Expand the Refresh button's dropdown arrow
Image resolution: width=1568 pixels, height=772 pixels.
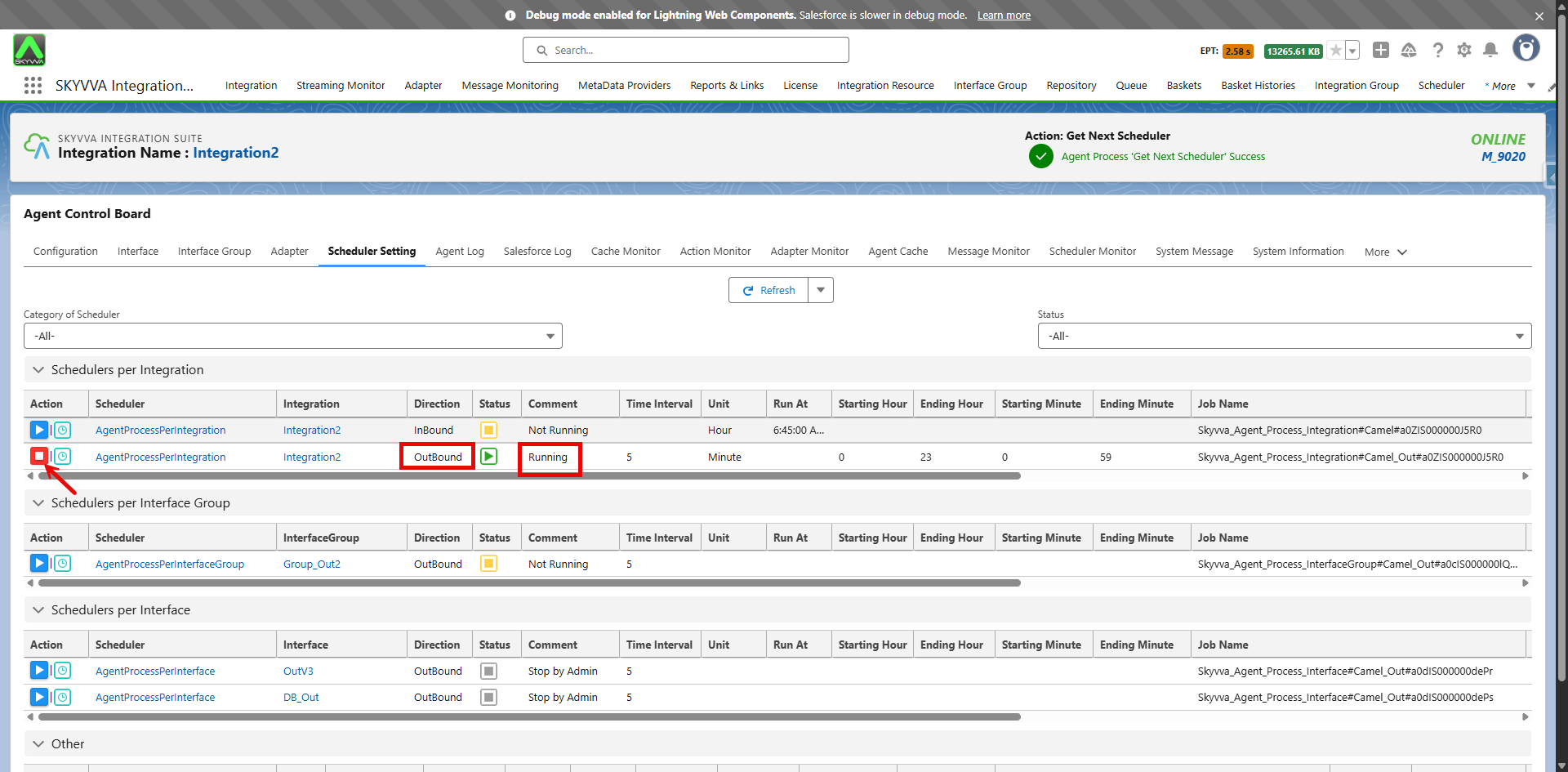tap(821, 290)
